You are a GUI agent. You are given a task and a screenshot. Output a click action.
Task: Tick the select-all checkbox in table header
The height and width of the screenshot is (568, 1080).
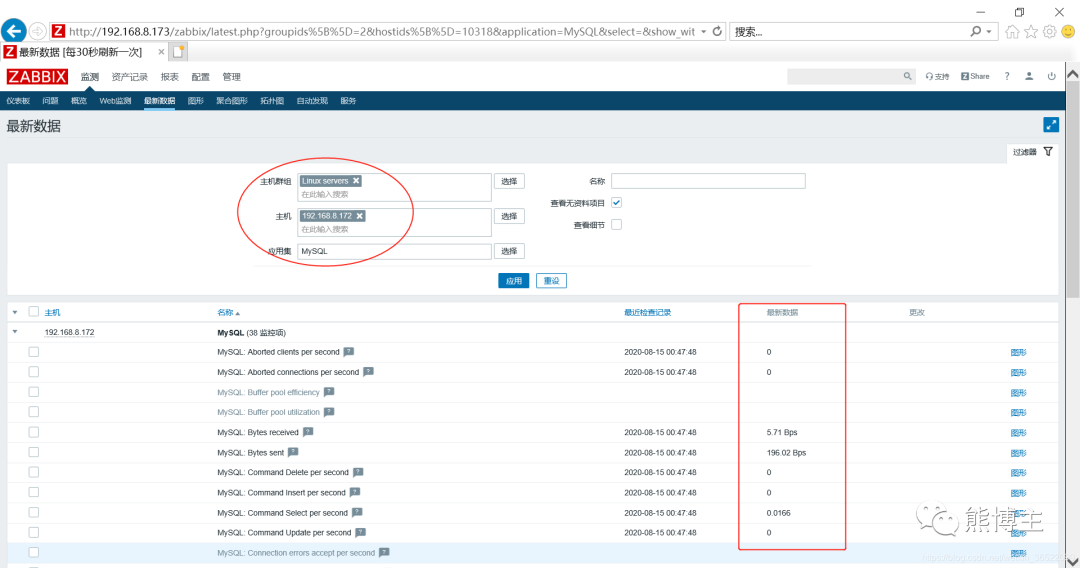coord(33,312)
